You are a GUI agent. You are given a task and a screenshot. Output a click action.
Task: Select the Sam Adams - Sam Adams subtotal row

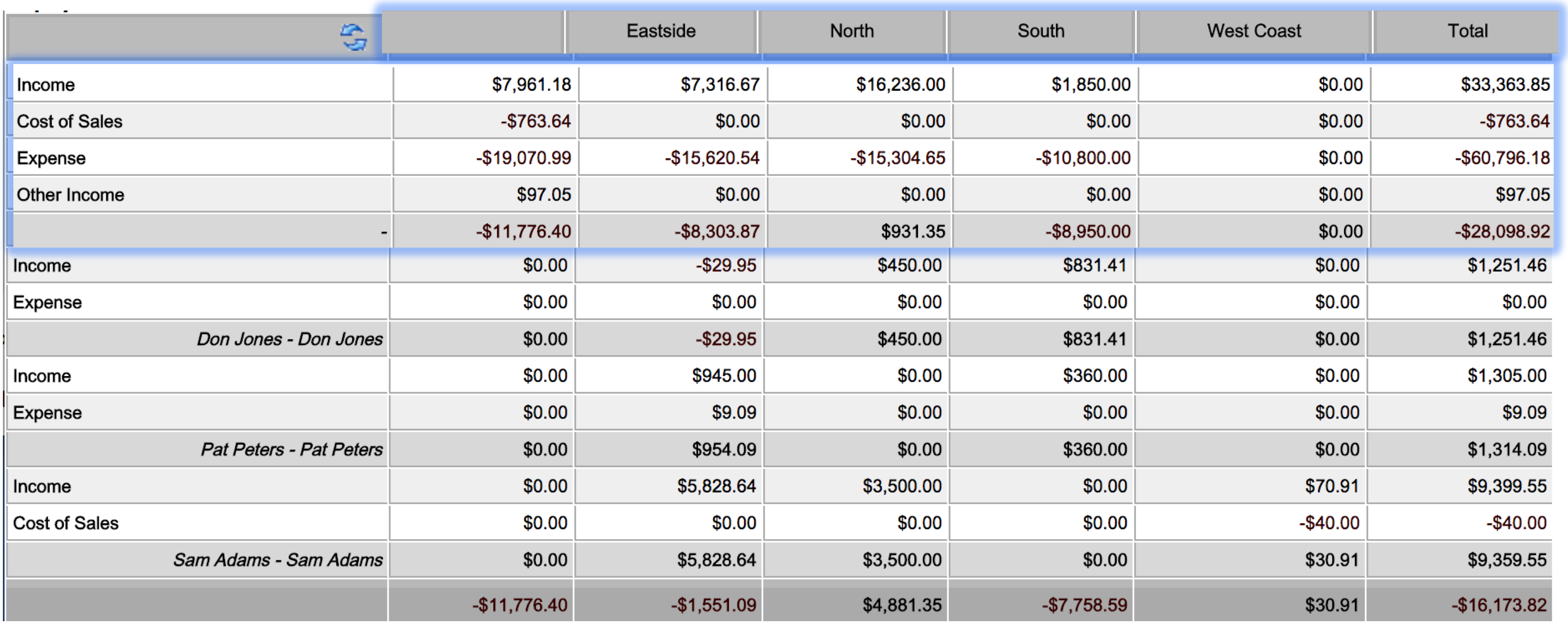[x=779, y=560]
